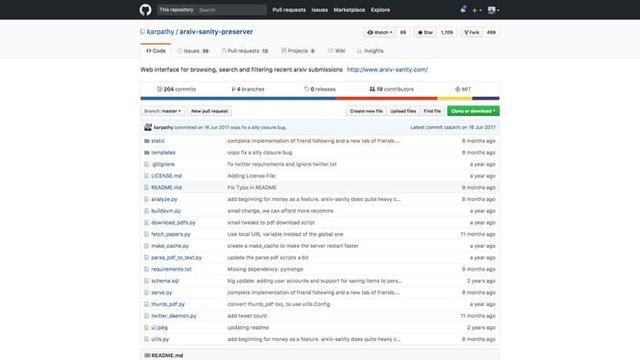640x360 pixels.
Task: Open the Clone or download dropdown
Action: pos(473,111)
